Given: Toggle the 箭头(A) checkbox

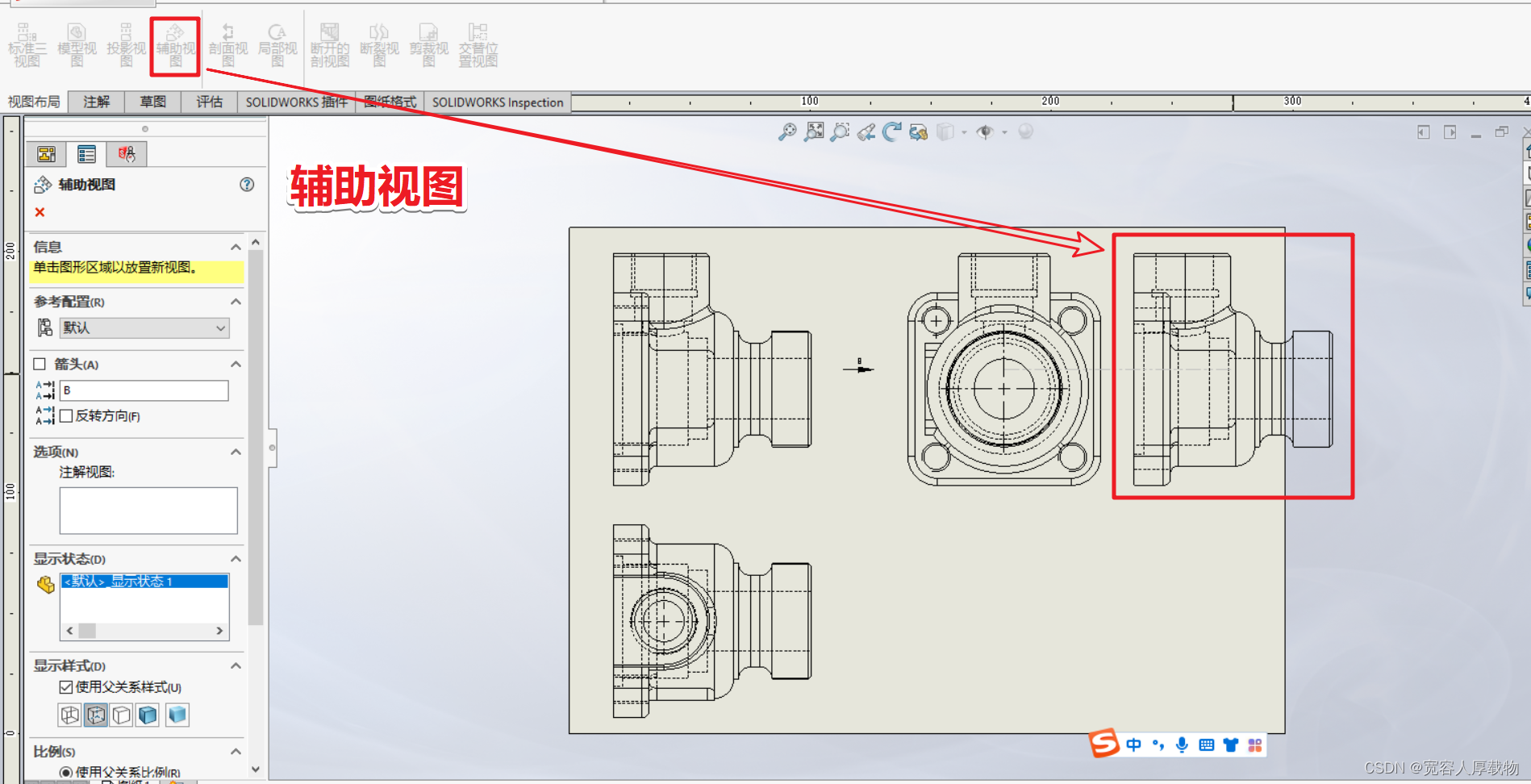Looking at the screenshot, I should (x=40, y=365).
